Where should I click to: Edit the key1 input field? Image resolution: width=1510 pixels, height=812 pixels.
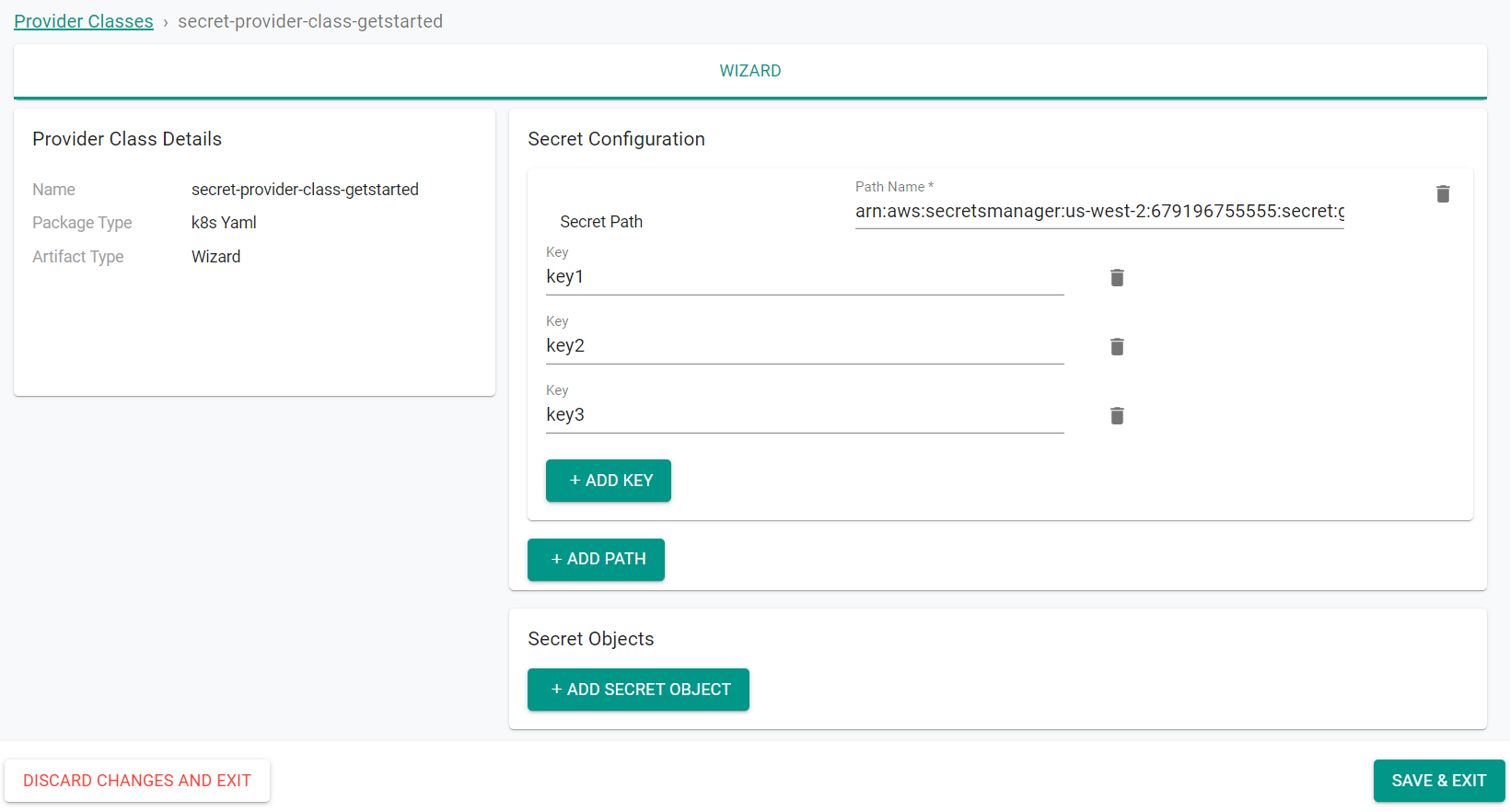[x=805, y=277]
